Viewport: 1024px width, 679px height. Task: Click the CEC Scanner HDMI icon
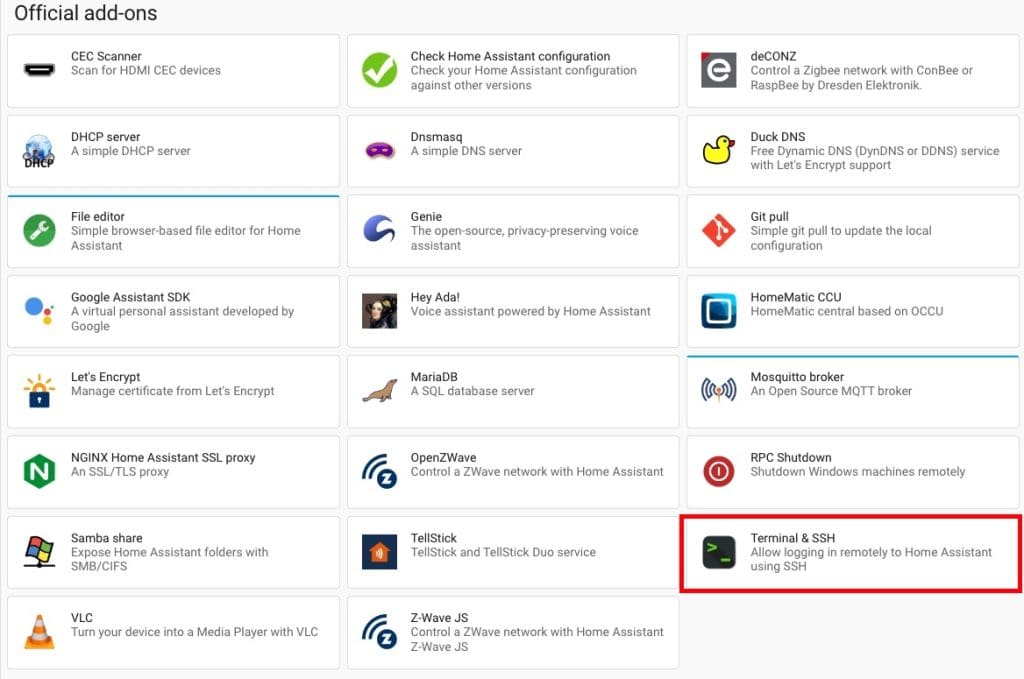39,71
